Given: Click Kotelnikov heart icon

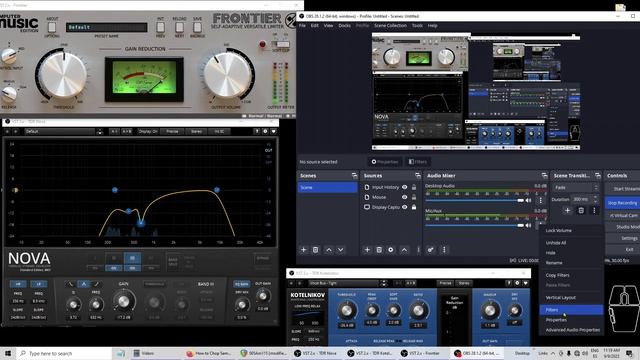Looking at the screenshot, I should click(525, 283).
